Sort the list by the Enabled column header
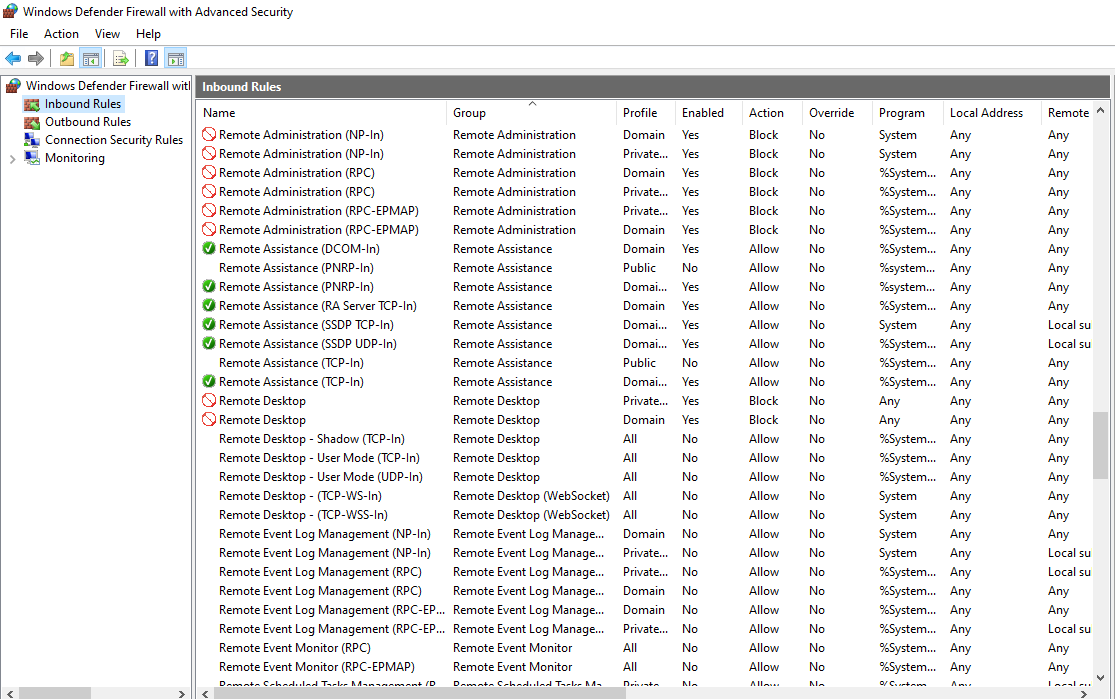Screen dimensions: 1115x699 [702, 113]
